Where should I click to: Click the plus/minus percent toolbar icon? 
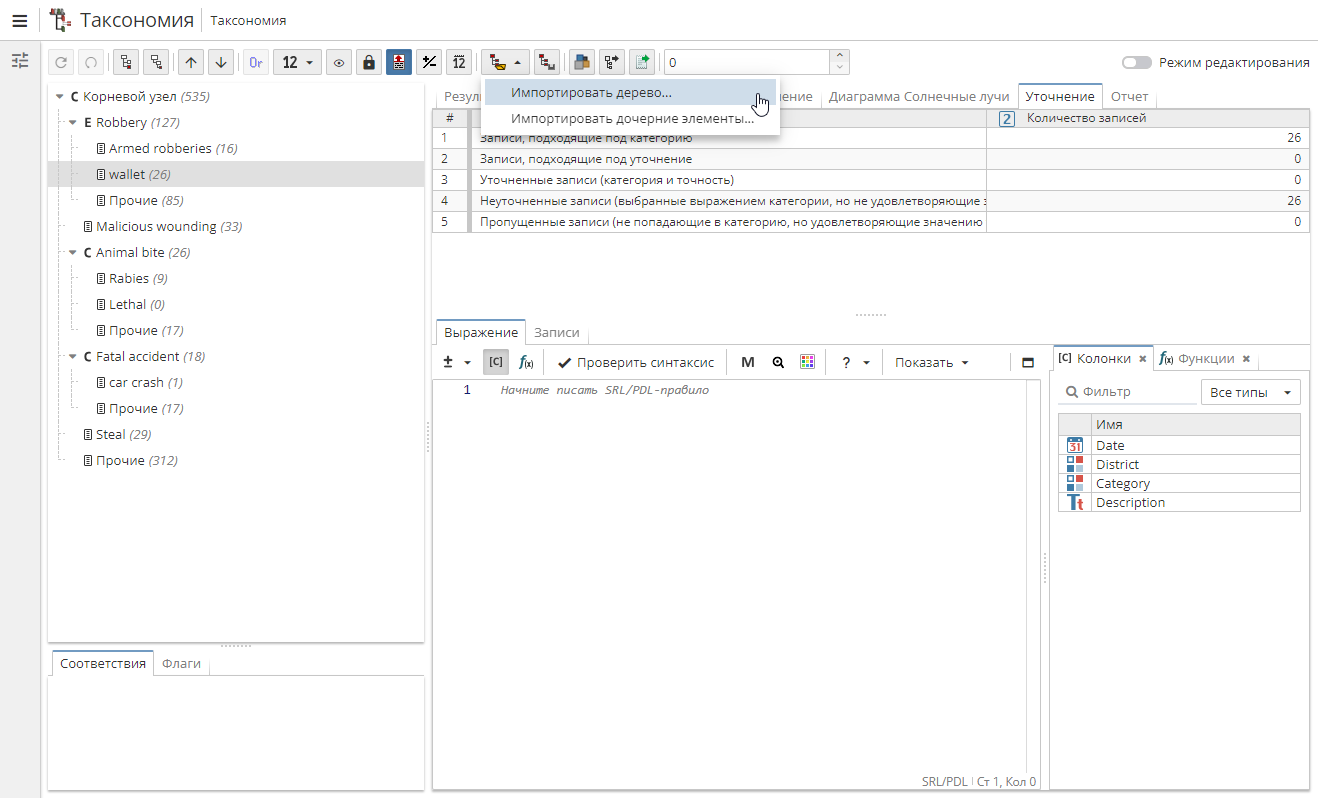tap(429, 62)
